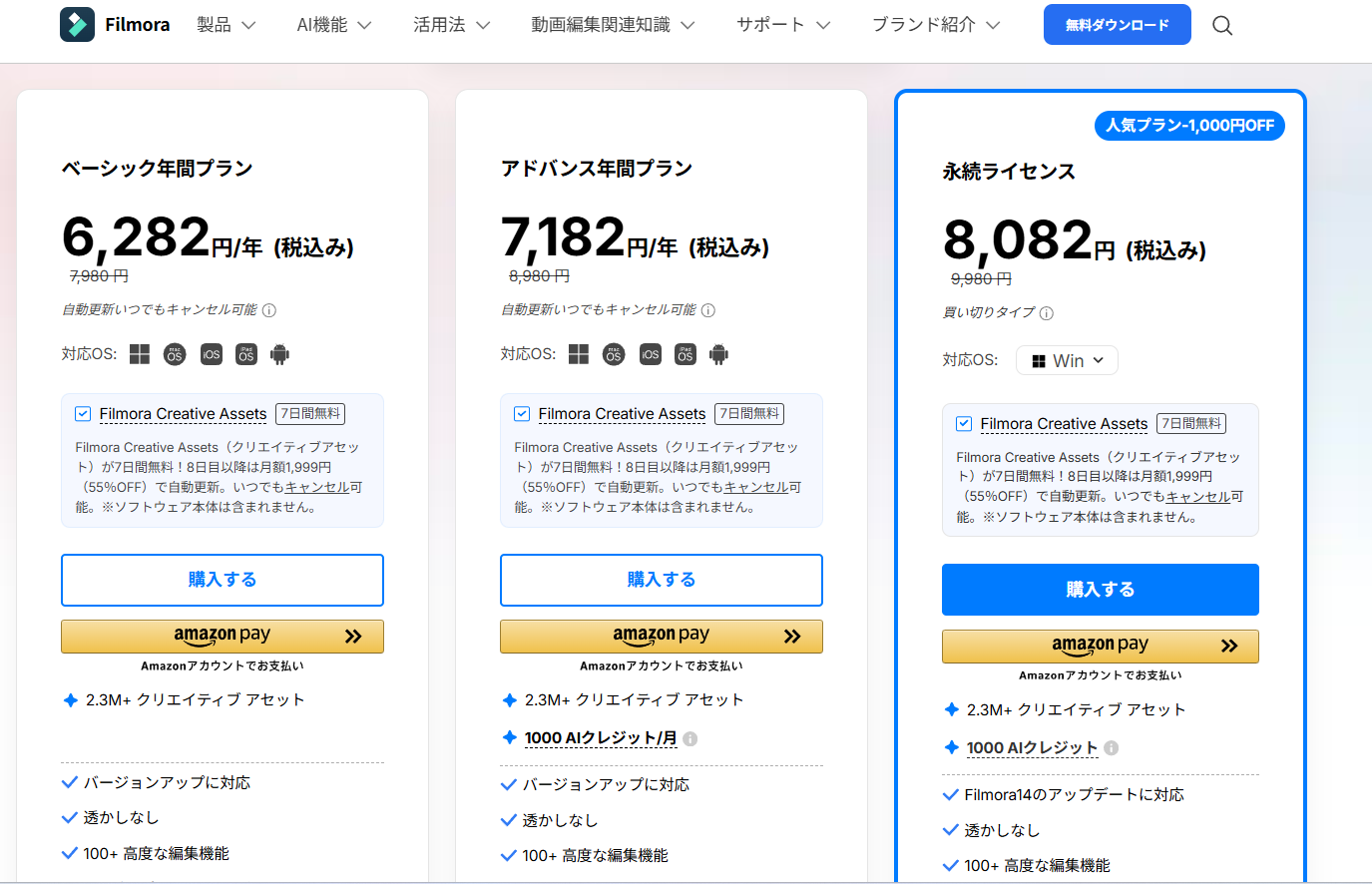Click iPadOS icon in Advance plan
1372x884 pixels.
[x=685, y=354]
